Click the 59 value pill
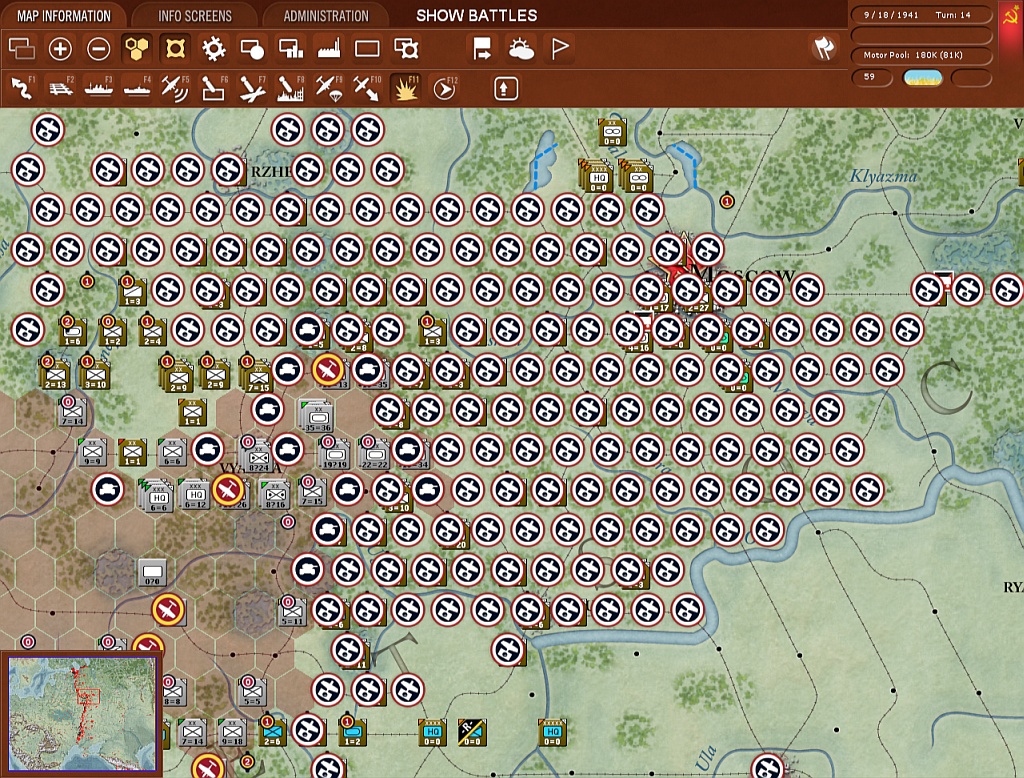The width and height of the screenshot is (1024, 778). (872, 77)
